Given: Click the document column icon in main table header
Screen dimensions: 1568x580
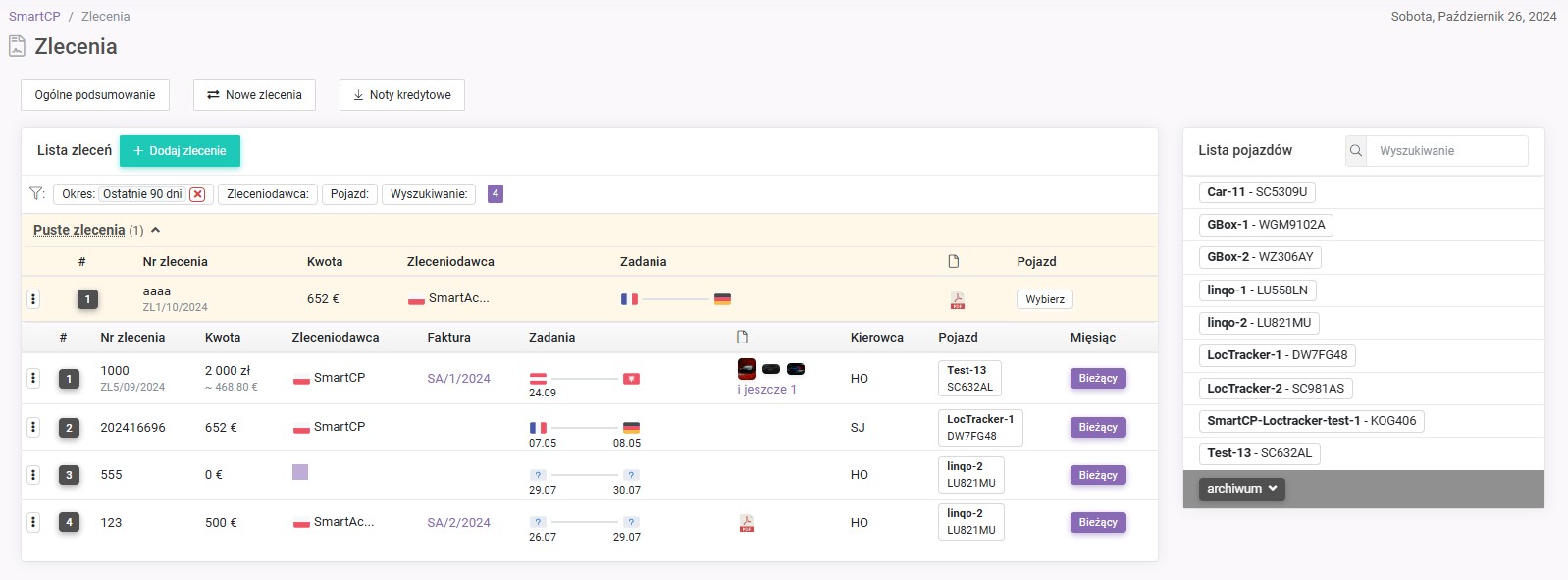Looking at the screenshot, I should click(x=742, y=337).
